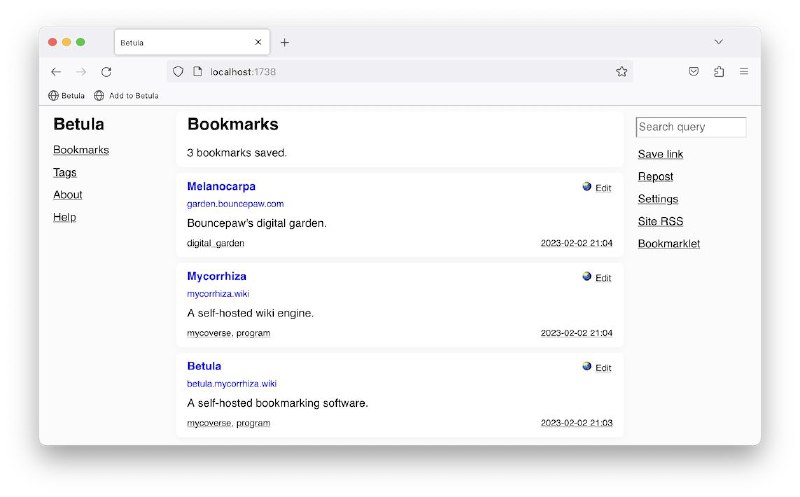Viewport: 800px width, 497px height.
Task: Open the hamburger application menu
Action: tap(744, 71)
